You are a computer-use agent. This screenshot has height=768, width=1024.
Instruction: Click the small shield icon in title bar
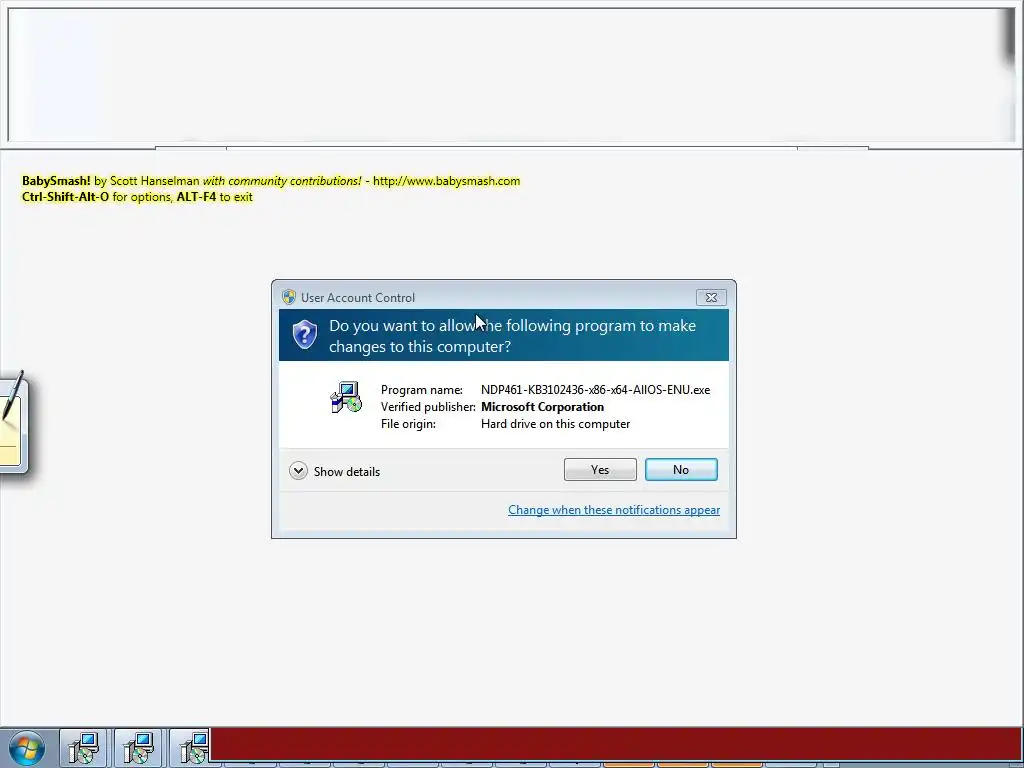click(289, 297)
